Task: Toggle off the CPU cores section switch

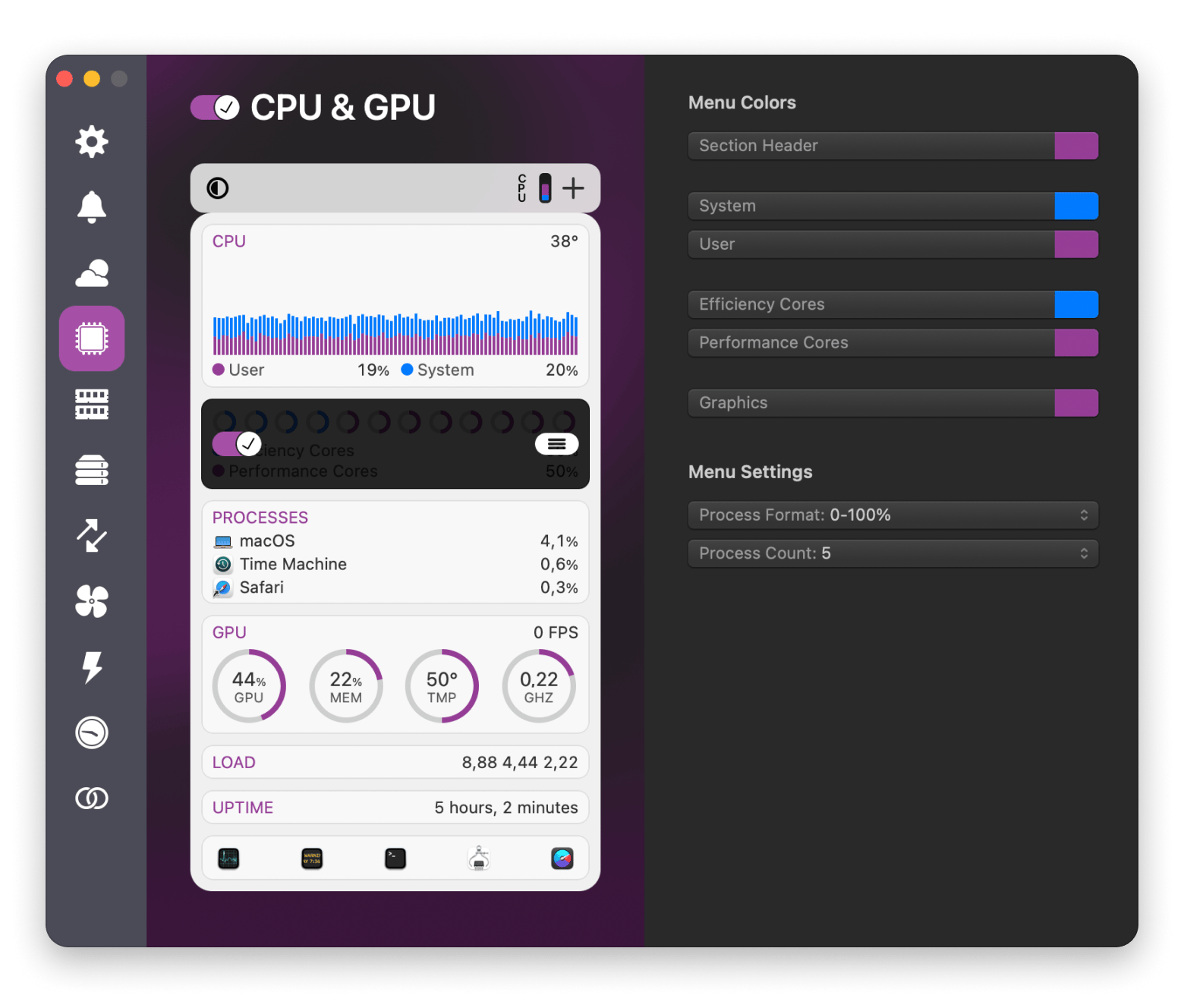Action: 237,444
